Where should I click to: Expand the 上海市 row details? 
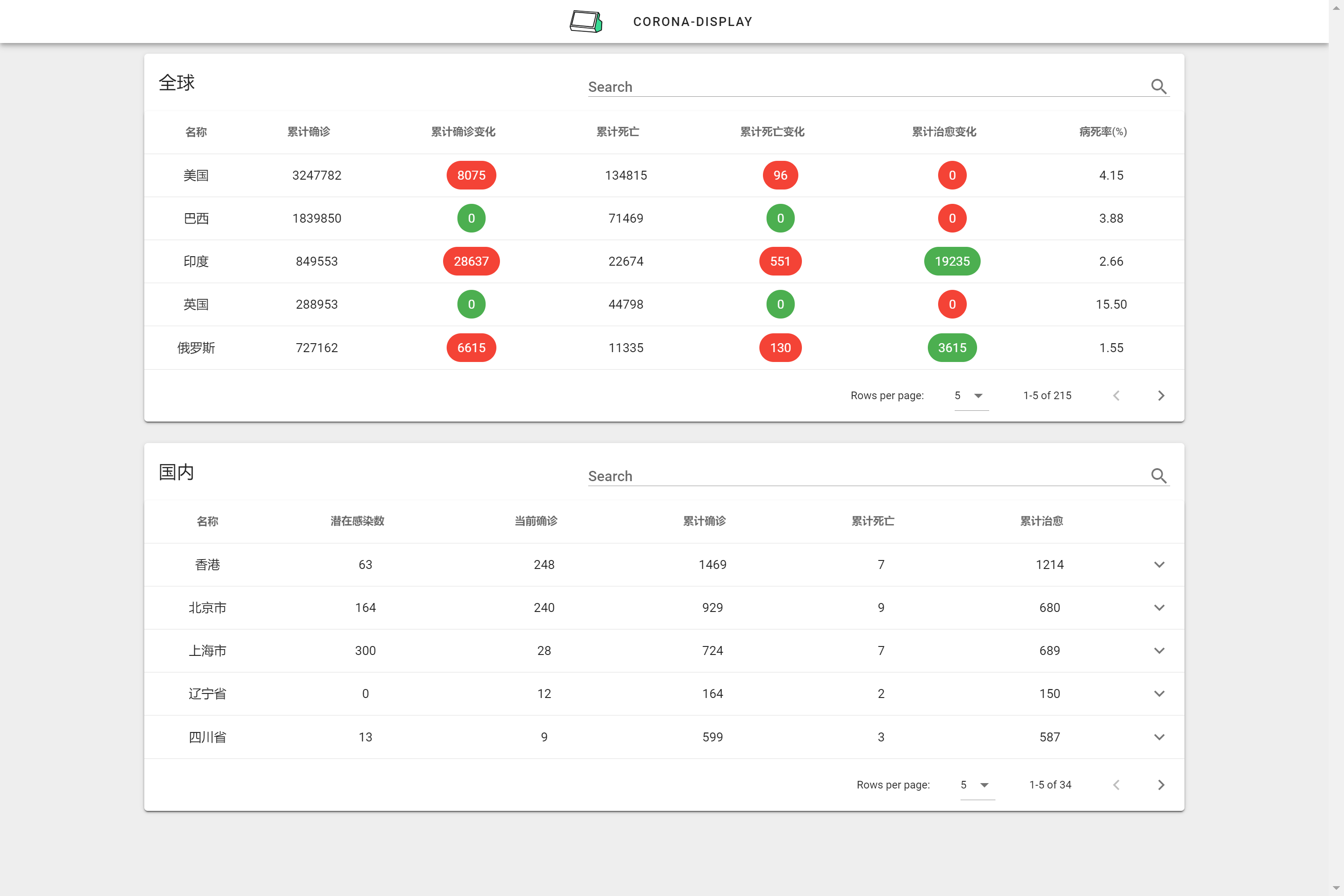(x=1159, y=650)
